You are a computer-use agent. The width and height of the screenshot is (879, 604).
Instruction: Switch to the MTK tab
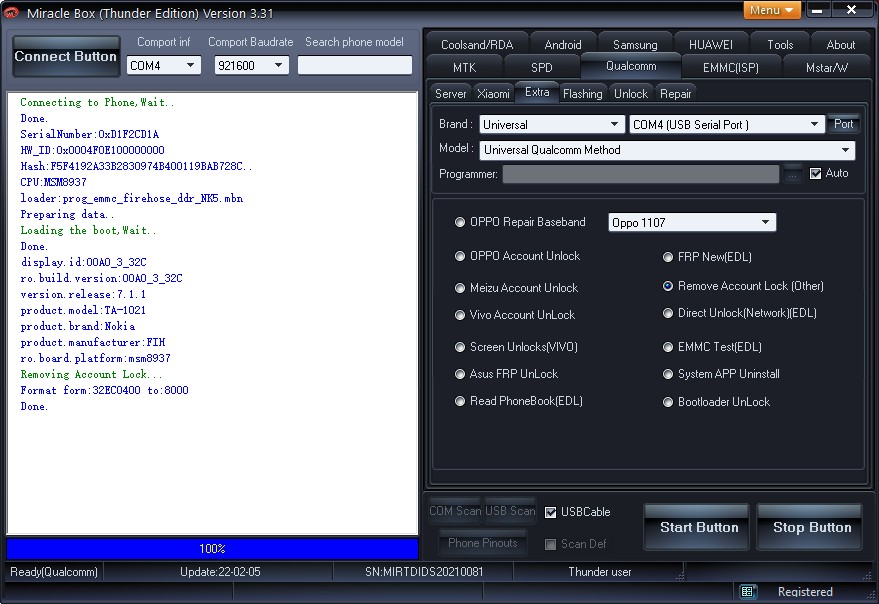pyautogui.click(x=464, y=68)
